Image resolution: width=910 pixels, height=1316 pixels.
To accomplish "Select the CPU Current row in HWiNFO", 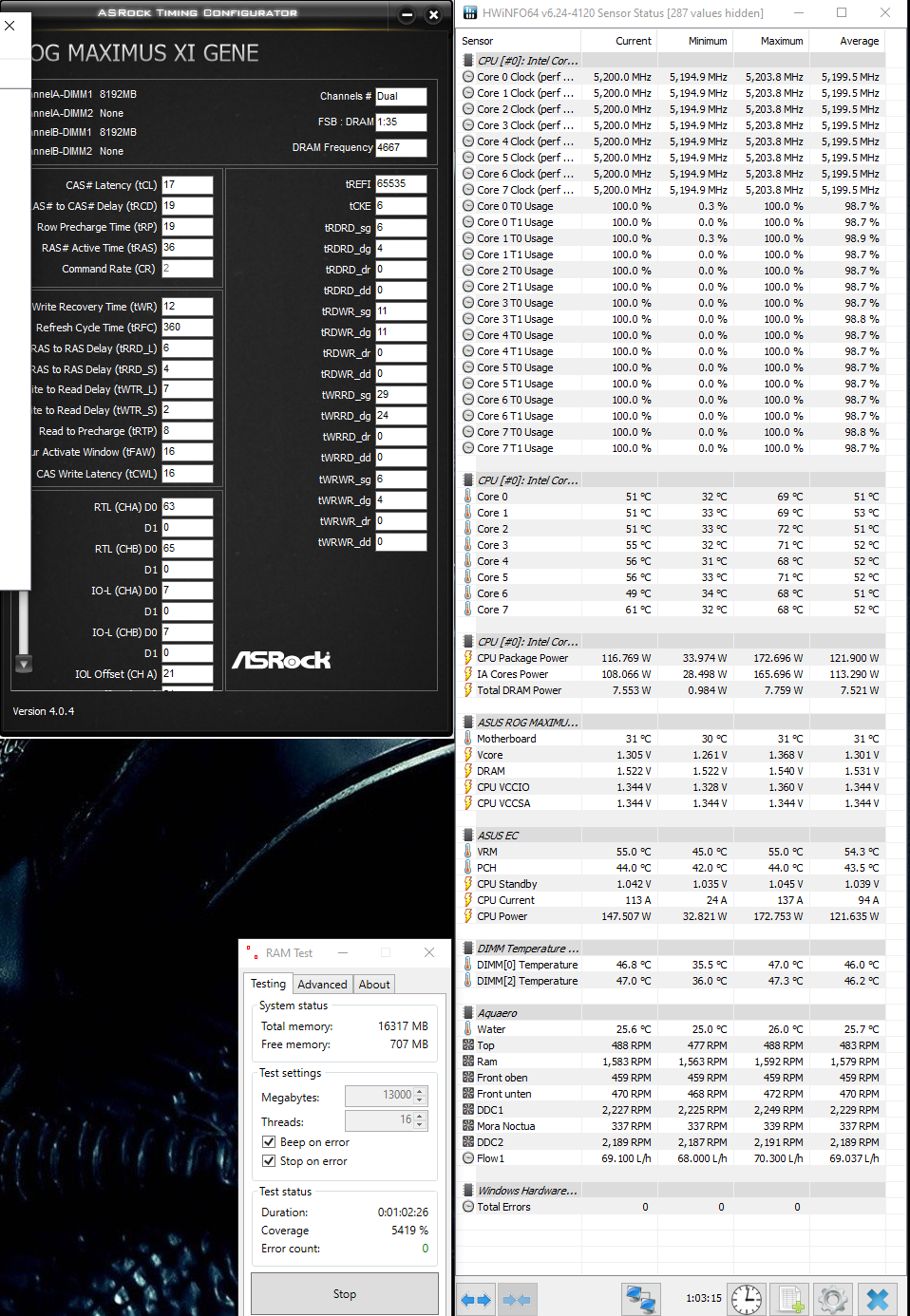I will [673, 900].
